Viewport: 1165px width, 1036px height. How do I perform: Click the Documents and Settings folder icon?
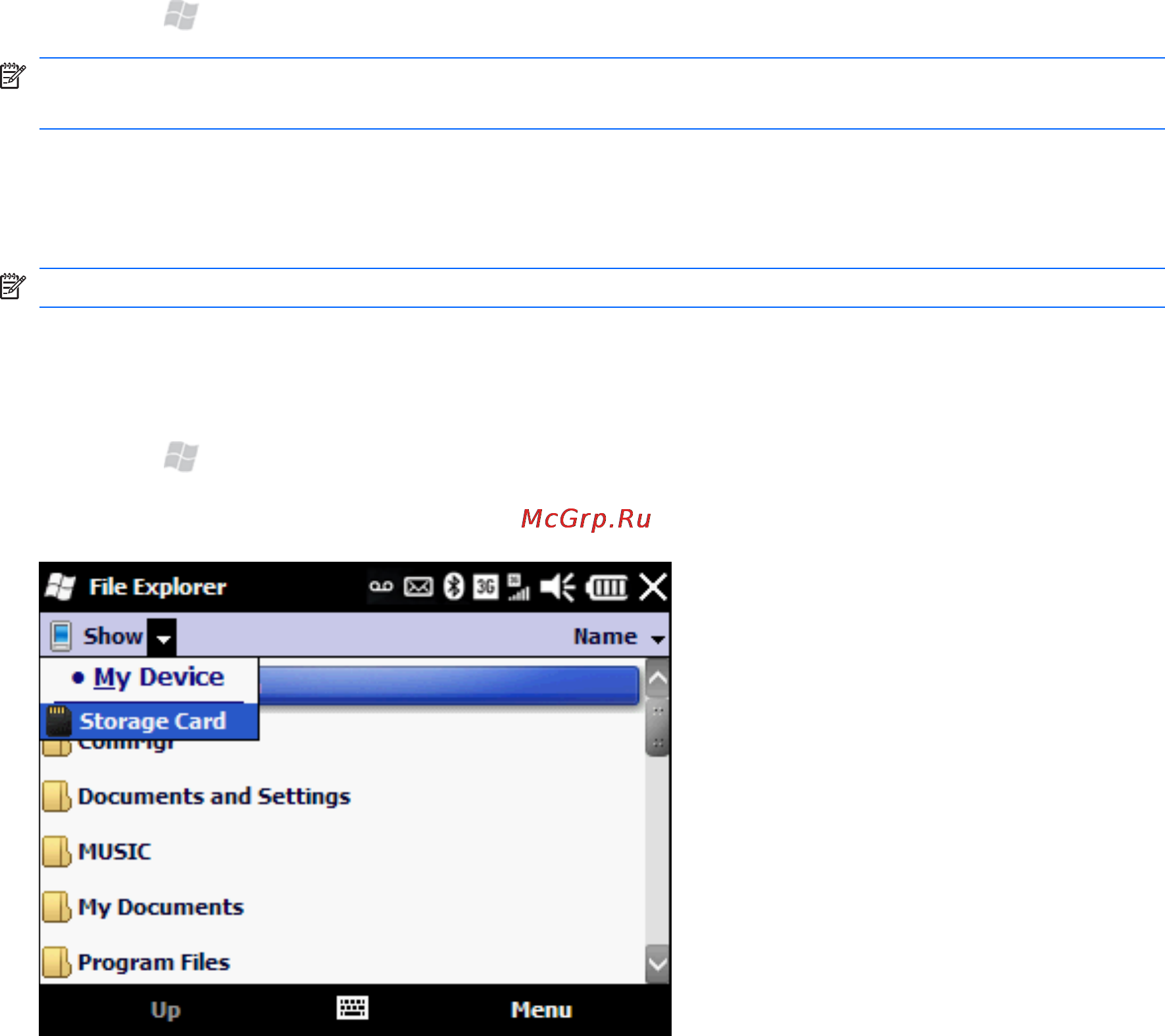(57, 797)
